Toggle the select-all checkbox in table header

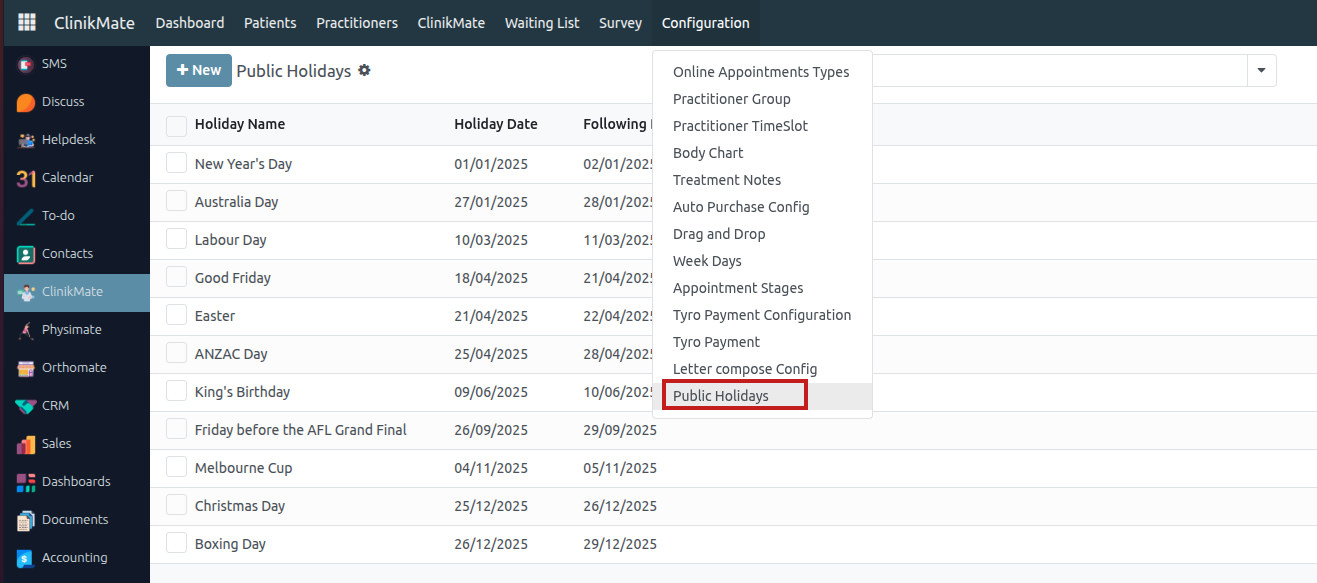point(177,125)
